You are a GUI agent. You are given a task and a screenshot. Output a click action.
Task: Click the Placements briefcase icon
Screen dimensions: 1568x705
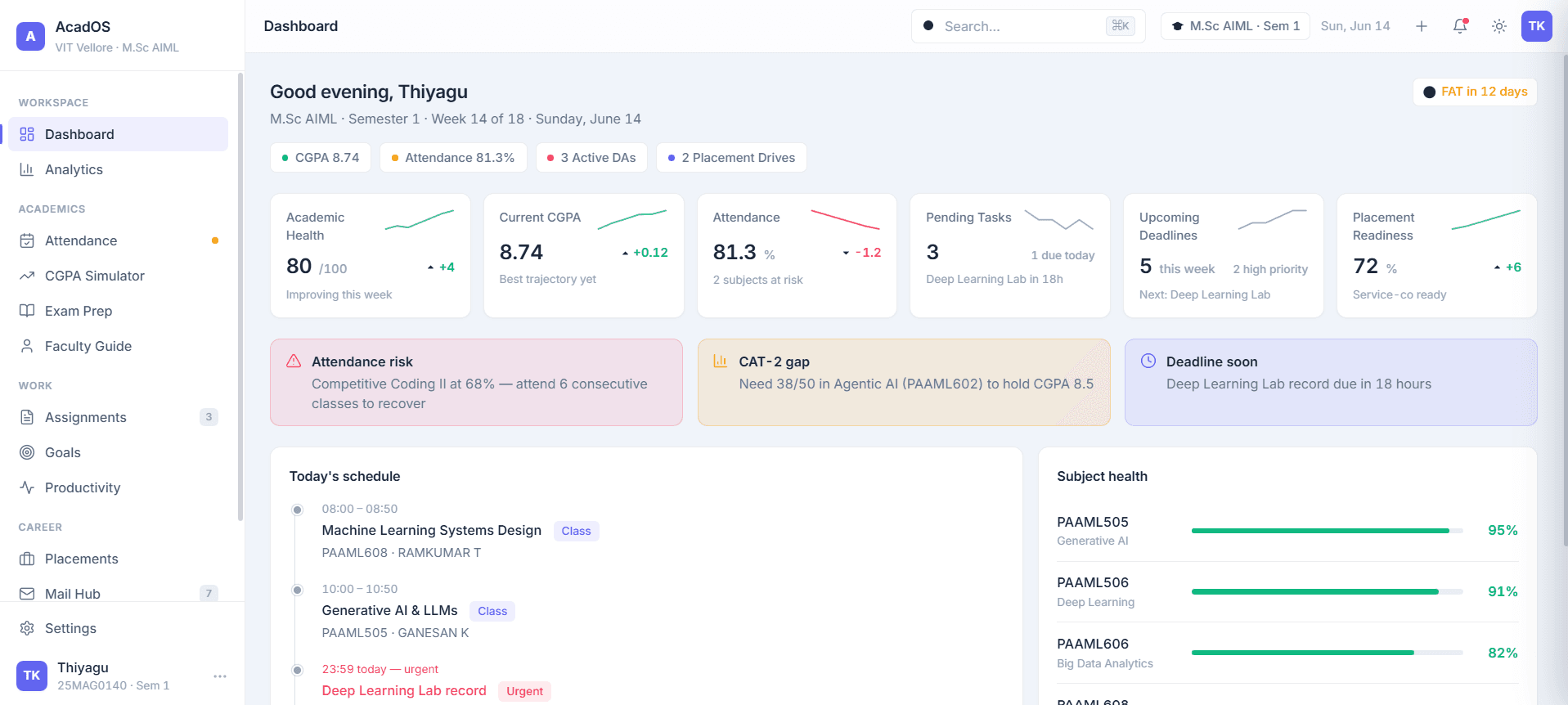(27, 559)
